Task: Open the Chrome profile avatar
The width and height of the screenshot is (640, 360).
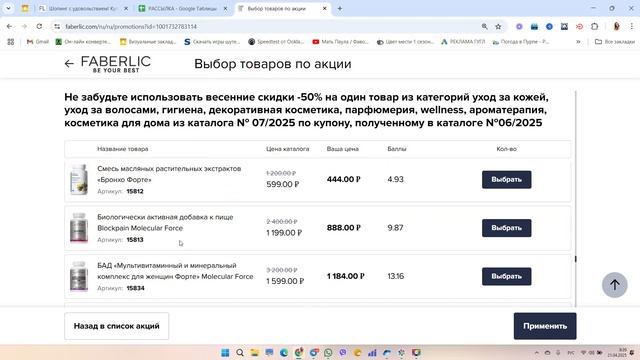Action: click(616, 27)
